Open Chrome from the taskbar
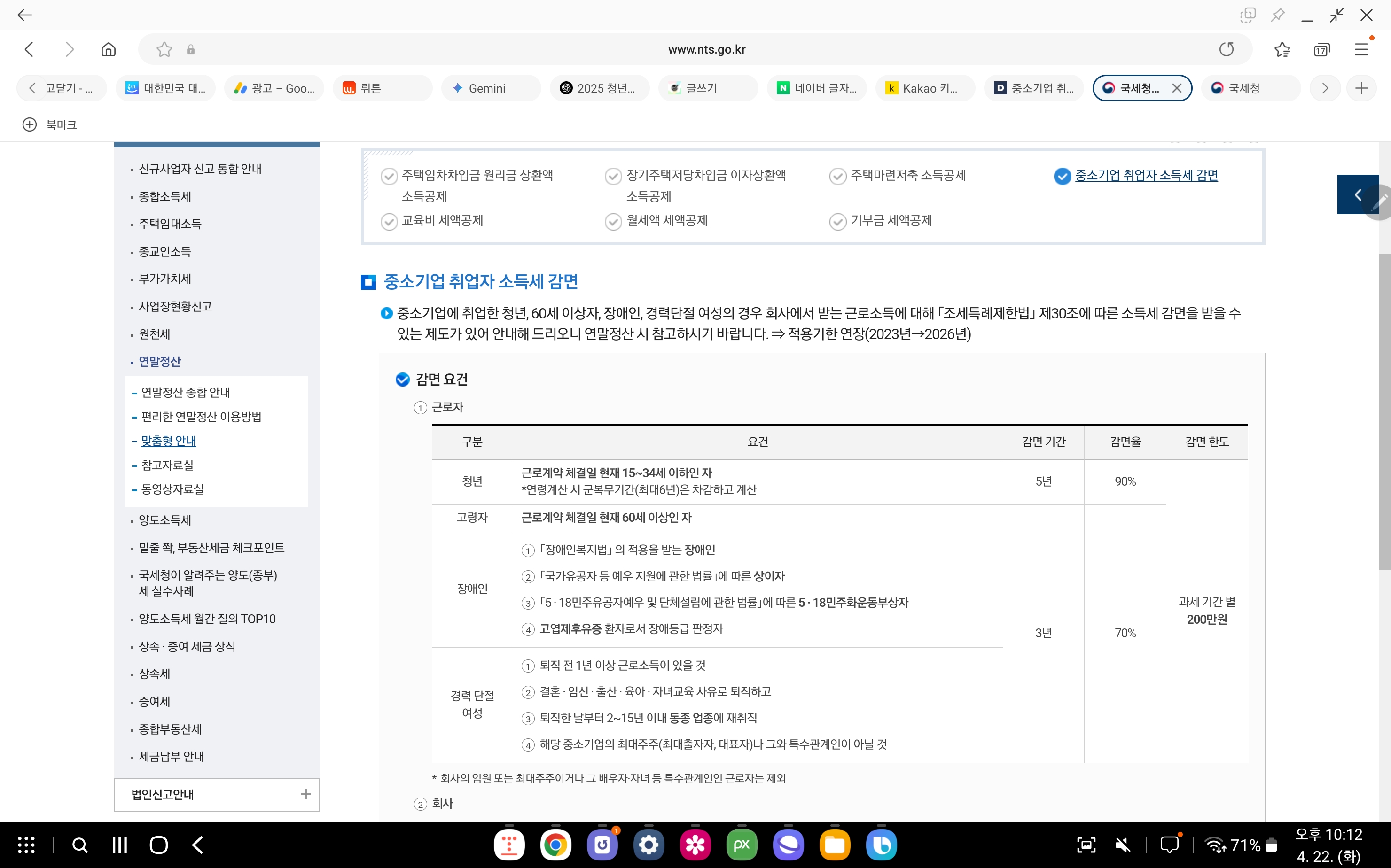Viewport: 1391px width, 868px height. pos(555,845)
